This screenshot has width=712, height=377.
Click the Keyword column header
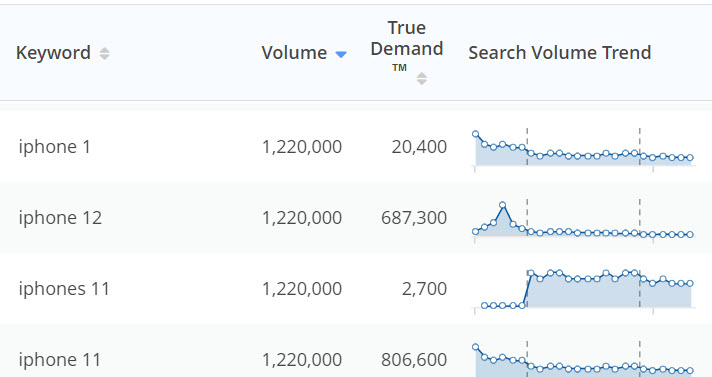pyautogui.click(x=53, y=53)
